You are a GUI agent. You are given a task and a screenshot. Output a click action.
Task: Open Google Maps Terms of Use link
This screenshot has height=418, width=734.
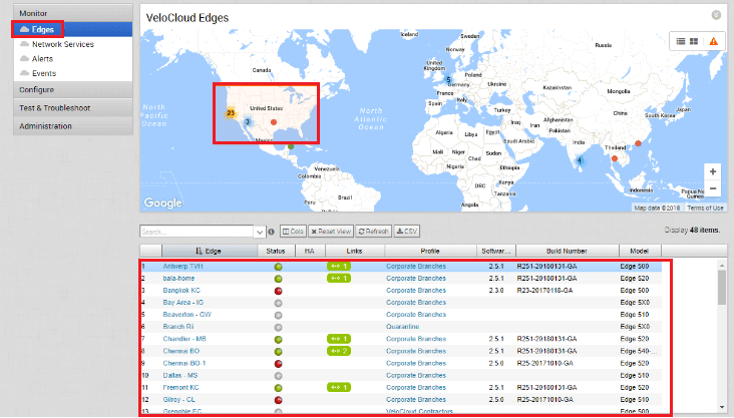pyautogui.click(x=705, y=208)
